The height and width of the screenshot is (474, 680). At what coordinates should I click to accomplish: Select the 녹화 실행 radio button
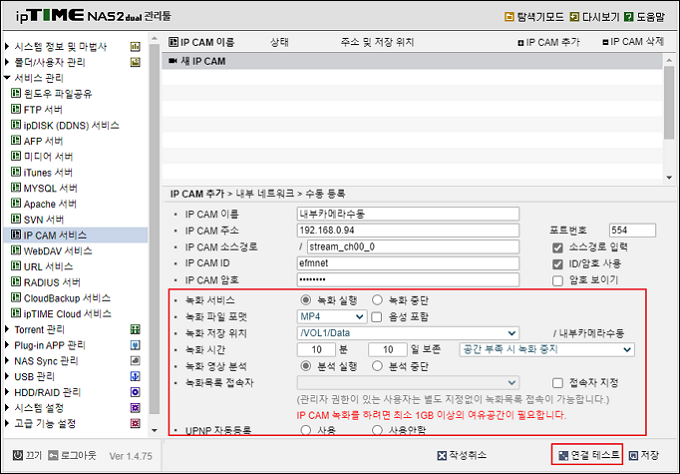click(x=306, y=300)
